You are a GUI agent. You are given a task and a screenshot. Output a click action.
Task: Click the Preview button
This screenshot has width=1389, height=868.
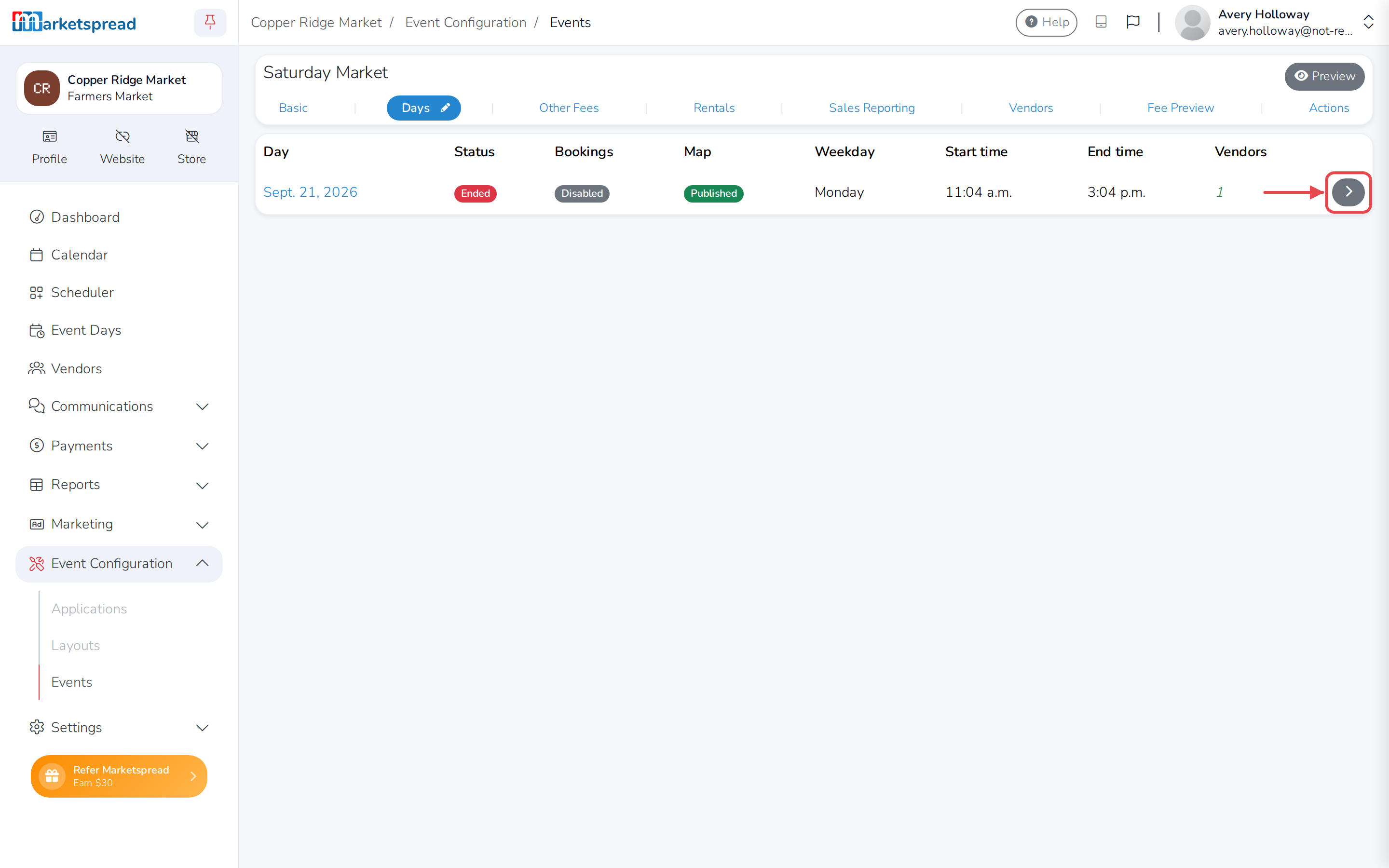[1325, 76]
